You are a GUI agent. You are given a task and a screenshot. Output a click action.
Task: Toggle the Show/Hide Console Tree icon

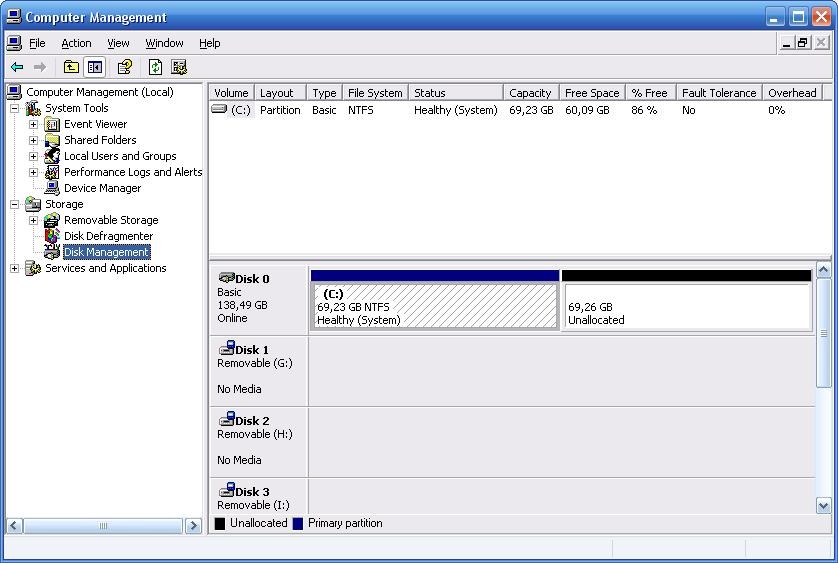(x=95, y=67)
